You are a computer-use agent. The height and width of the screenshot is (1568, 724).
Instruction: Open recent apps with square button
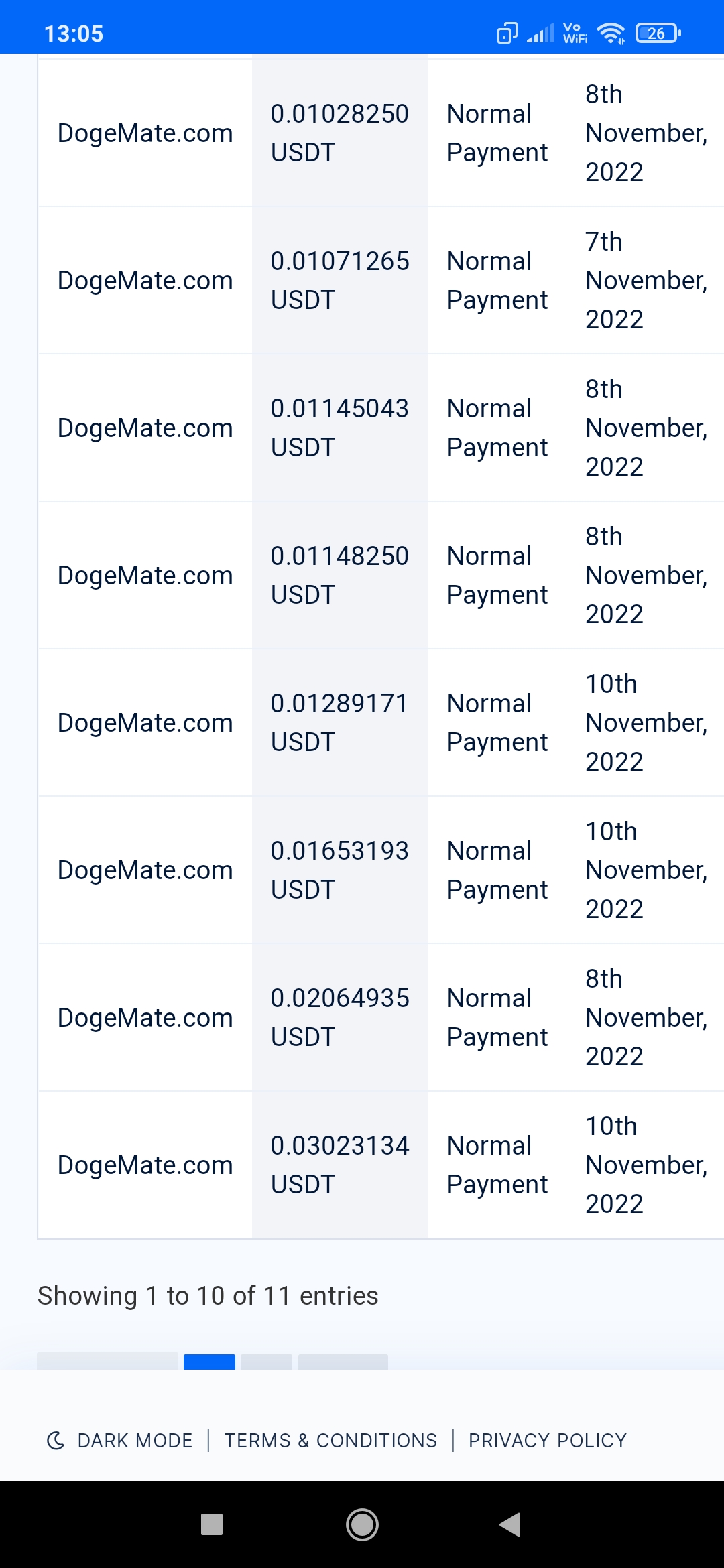[212, 1524]
